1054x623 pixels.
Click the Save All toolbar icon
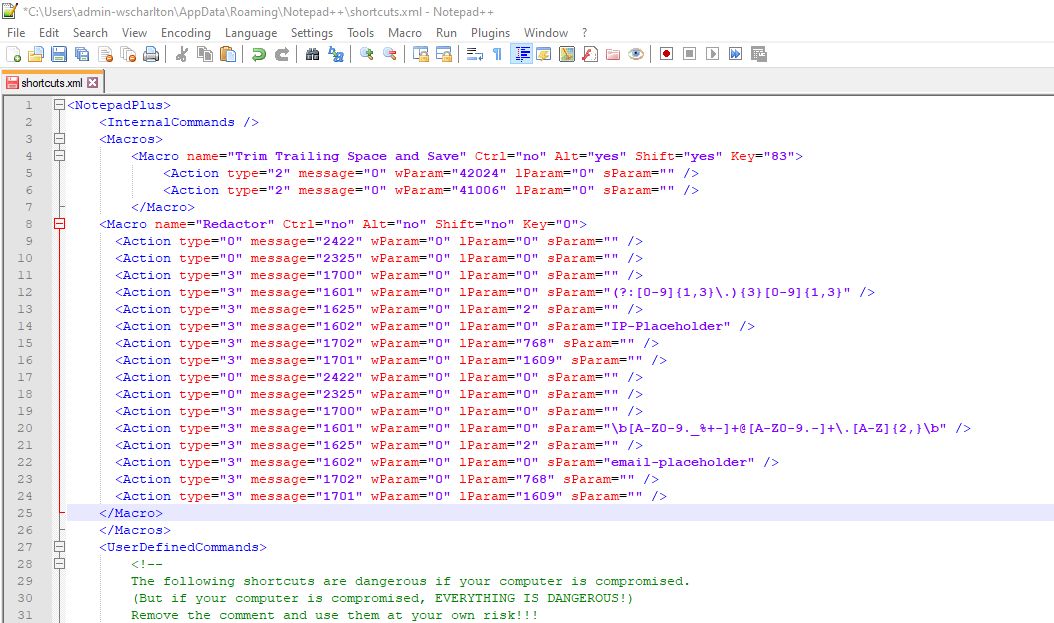[x=82, y=54]
